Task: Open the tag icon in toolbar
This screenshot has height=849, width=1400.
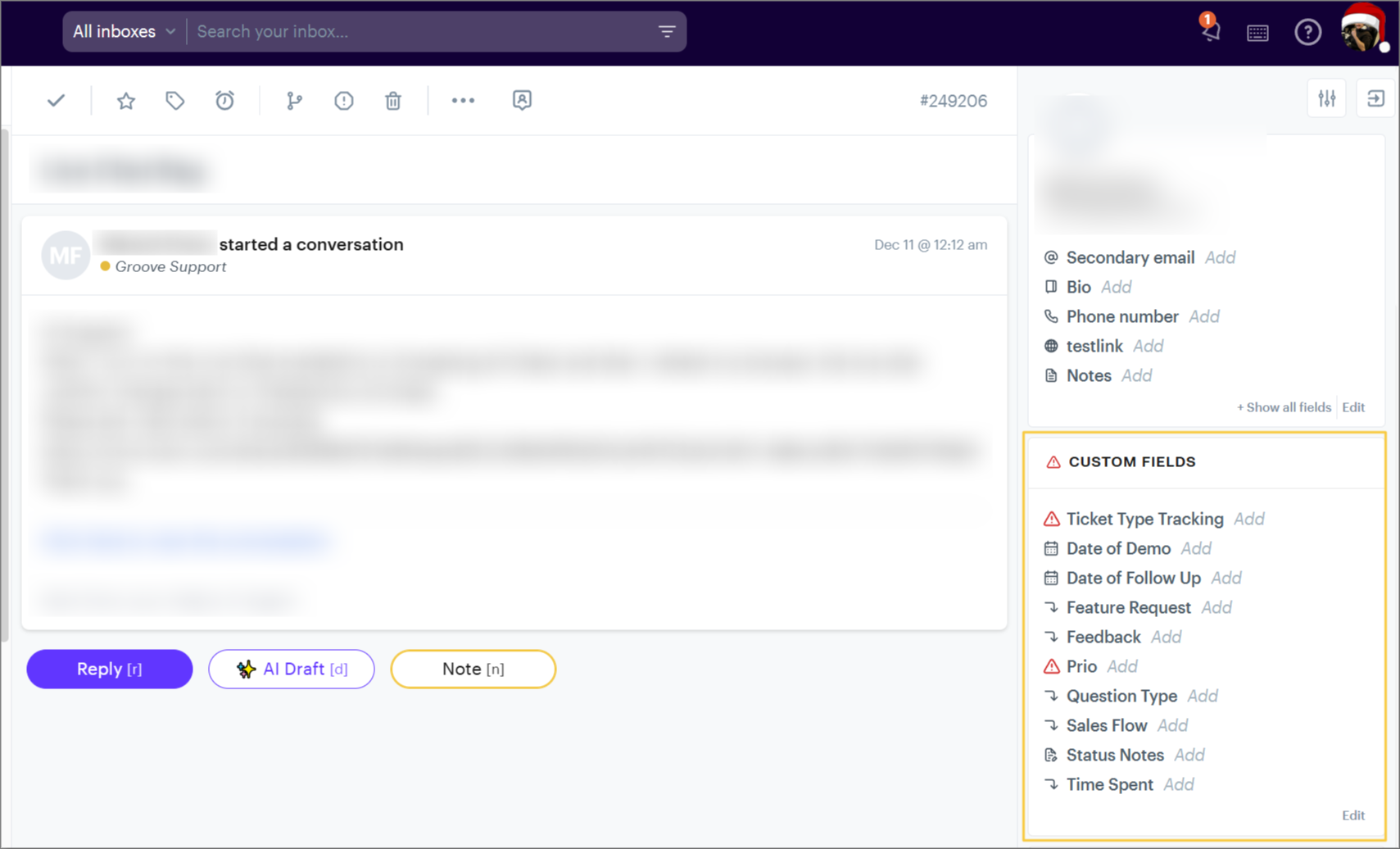Action: coord(174,101)
